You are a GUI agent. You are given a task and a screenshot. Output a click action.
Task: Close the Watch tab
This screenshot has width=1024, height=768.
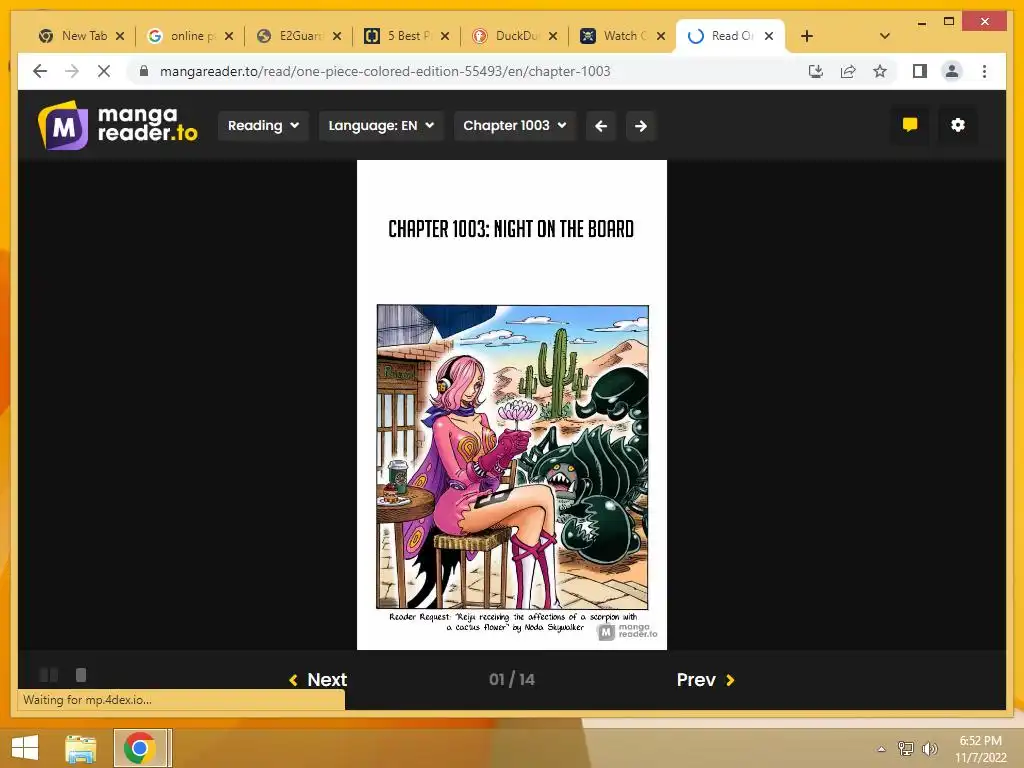[x=661, y=36]
